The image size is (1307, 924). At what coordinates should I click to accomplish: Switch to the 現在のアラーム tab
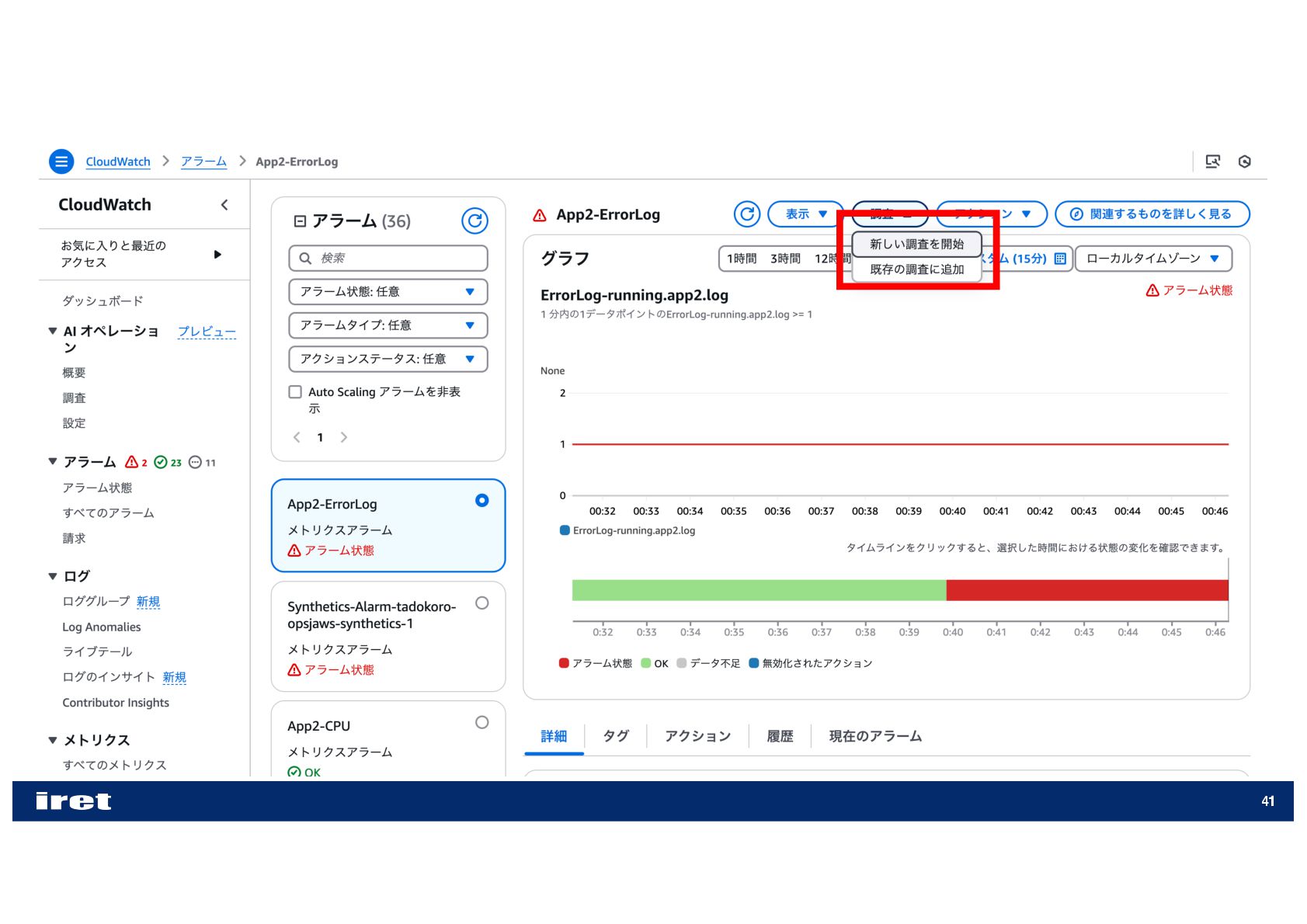(x=875, y=736)
